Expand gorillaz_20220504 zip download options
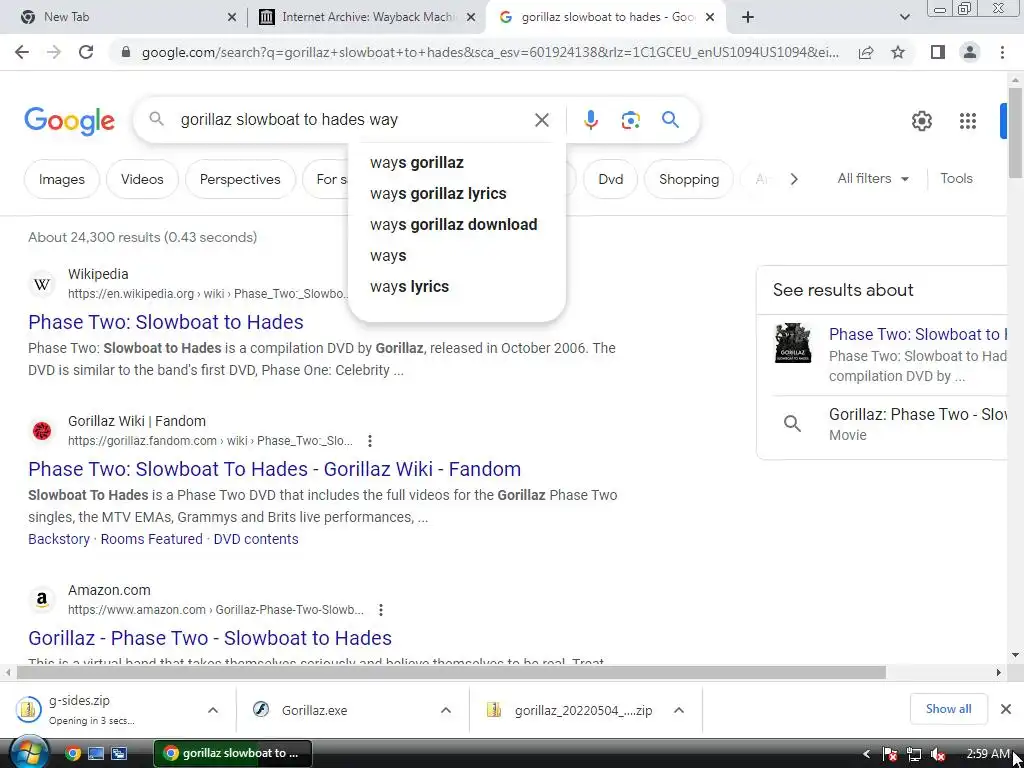The image size is (1024, 768). 679,710
